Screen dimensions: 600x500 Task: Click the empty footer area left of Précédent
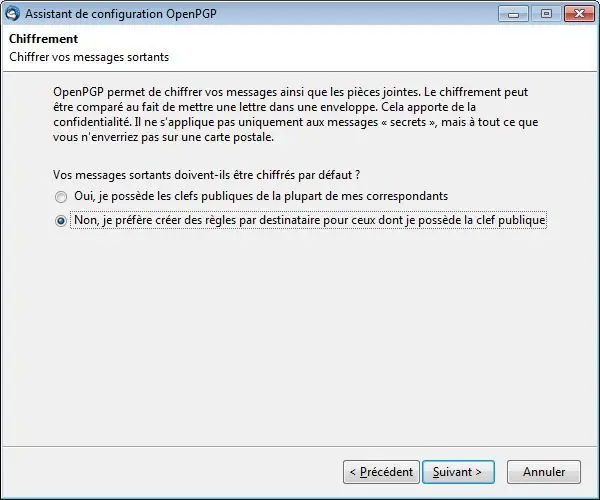pos(172,472)
